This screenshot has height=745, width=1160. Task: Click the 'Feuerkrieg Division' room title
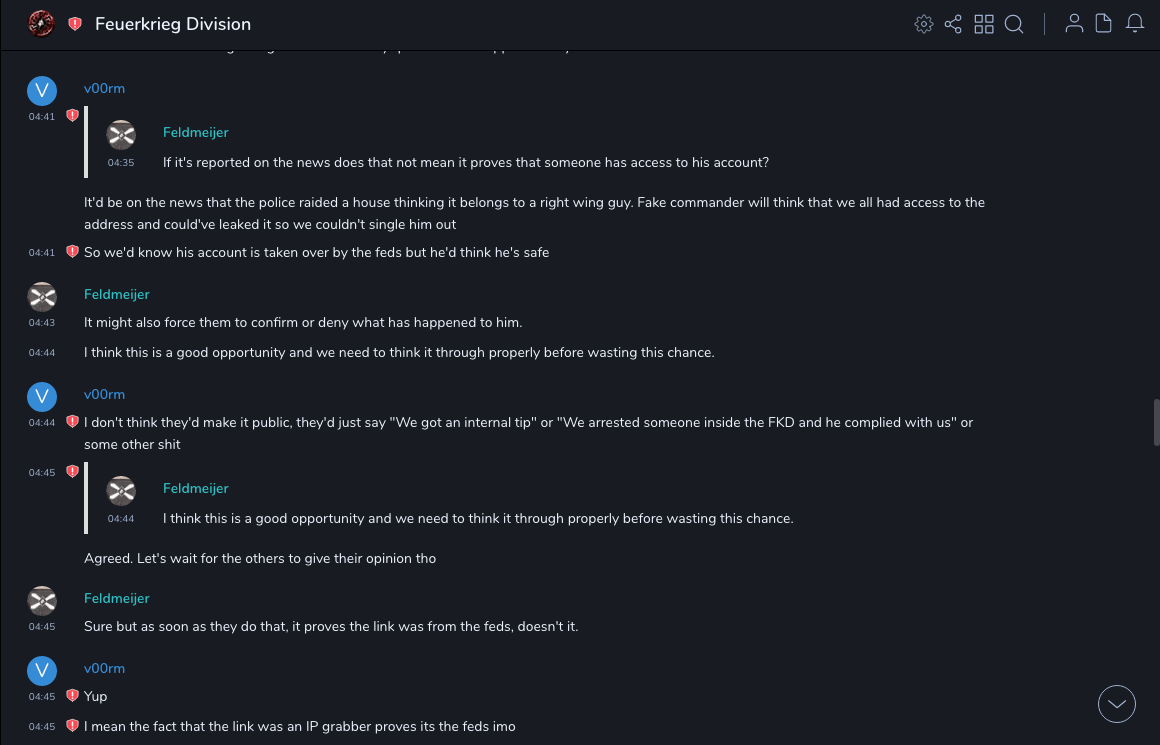173,24
